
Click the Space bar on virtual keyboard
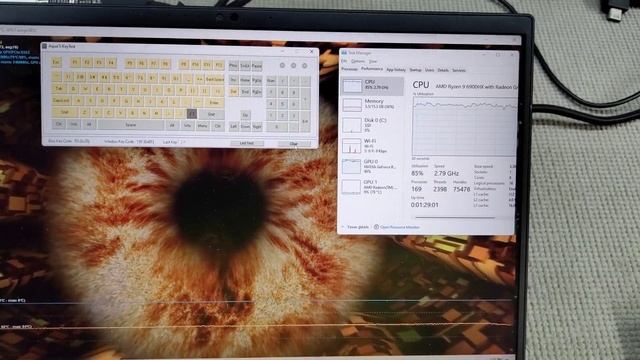pyautogui.click(x=131, y=125)
